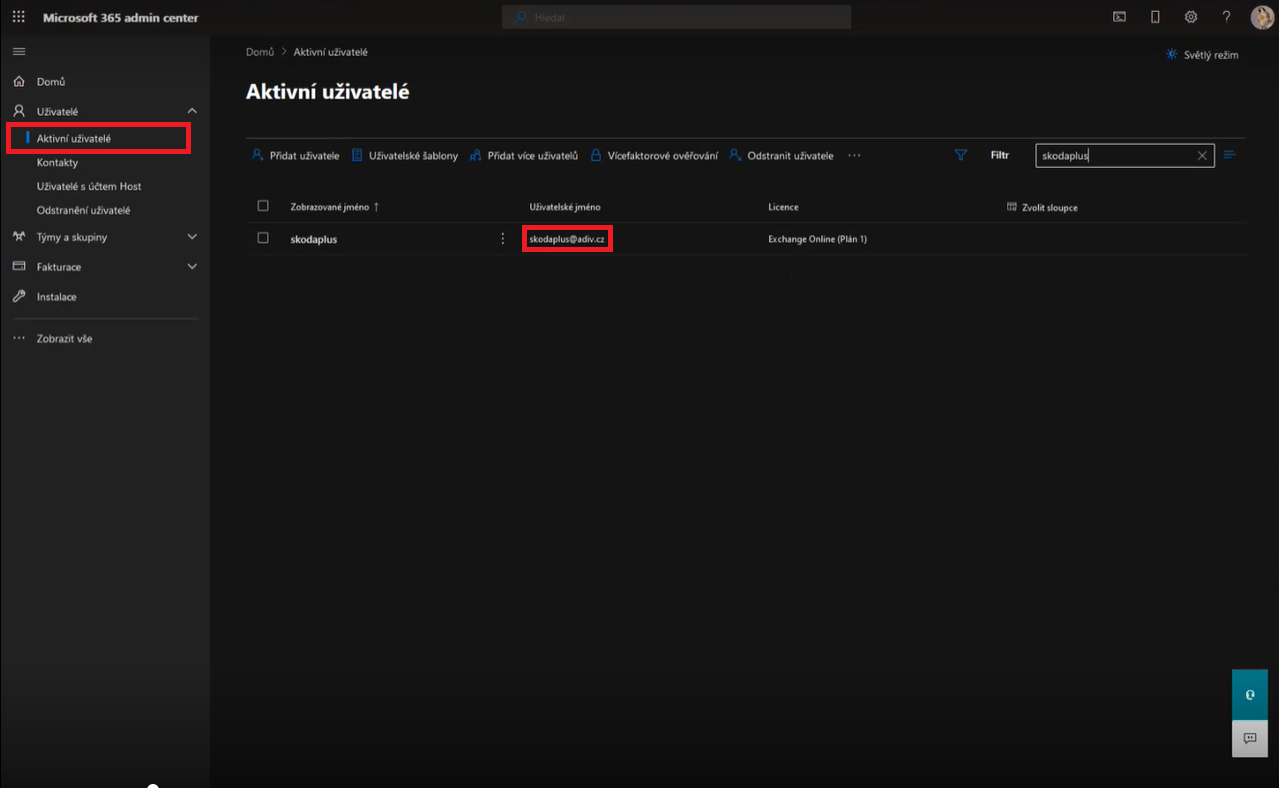The height and width of the screenshot is (788, 1279).
Task: Open the filter funnel icon
Action: click(961, 155)
